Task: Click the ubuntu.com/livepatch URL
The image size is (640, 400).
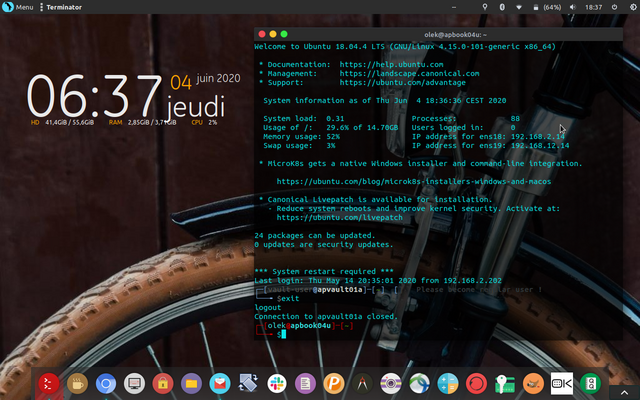Action: click(340, 217)
